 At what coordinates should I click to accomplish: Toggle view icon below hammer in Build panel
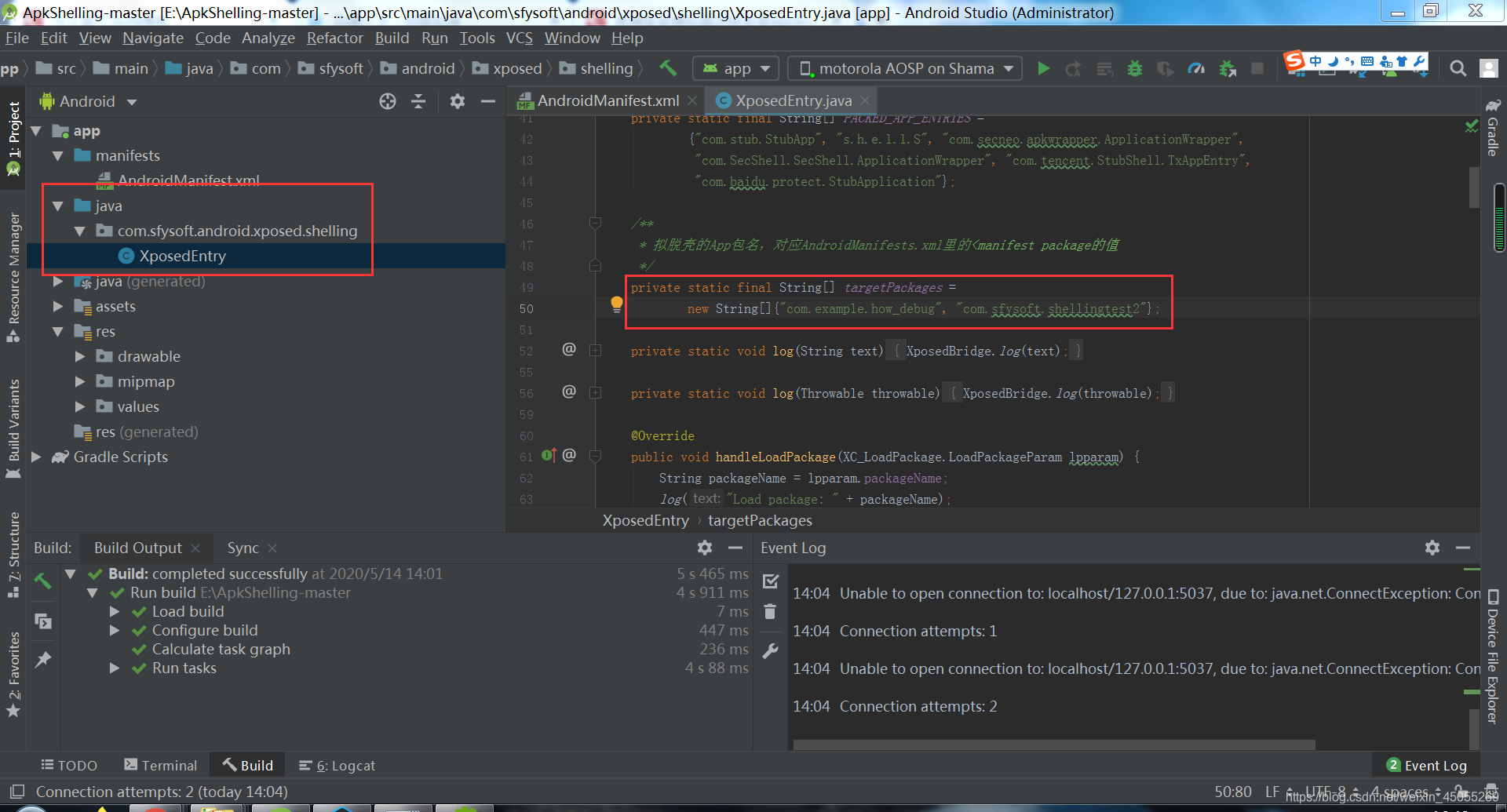point(43,621)
